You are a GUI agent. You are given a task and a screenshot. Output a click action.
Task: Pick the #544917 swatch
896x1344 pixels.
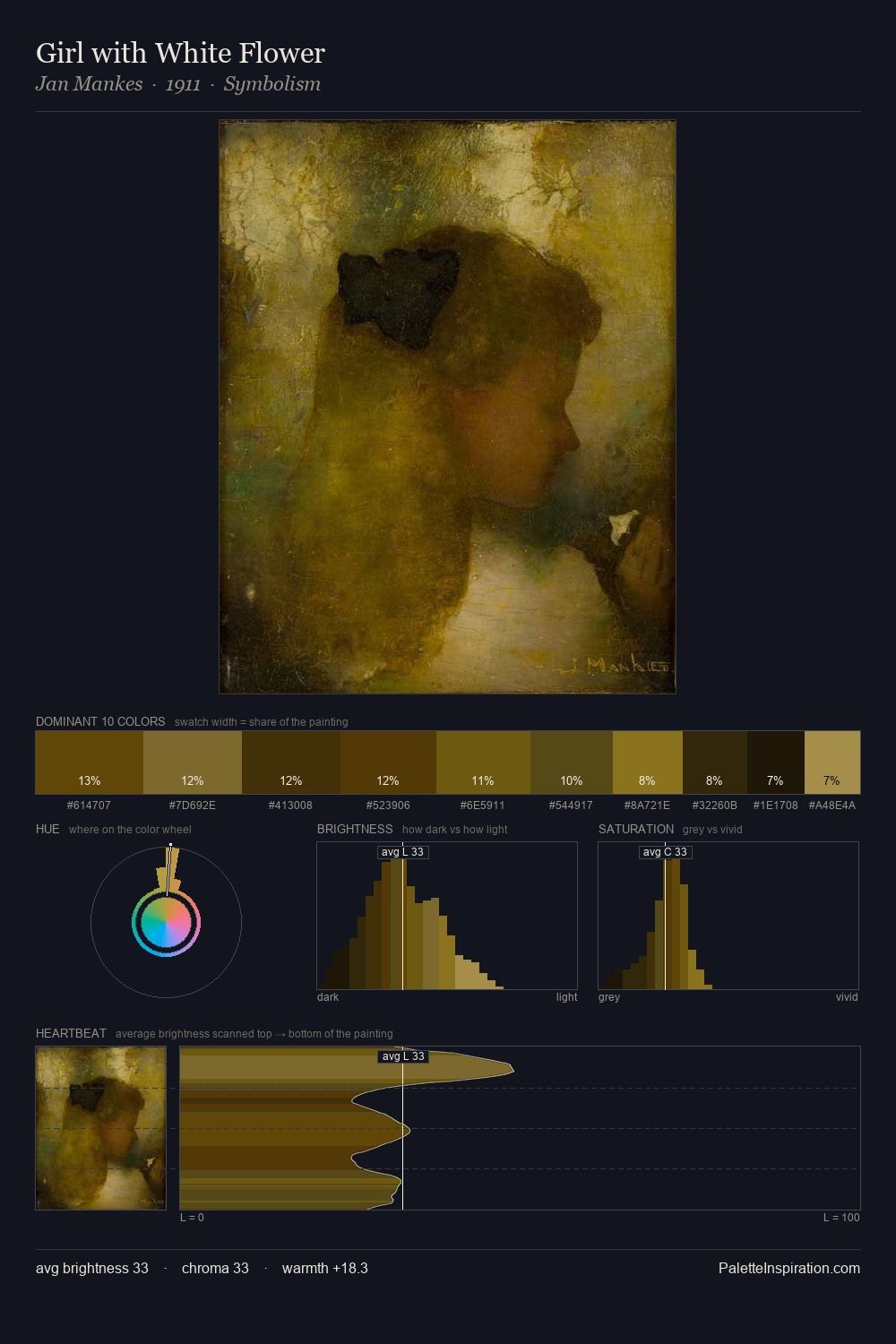tap(572, 762)
